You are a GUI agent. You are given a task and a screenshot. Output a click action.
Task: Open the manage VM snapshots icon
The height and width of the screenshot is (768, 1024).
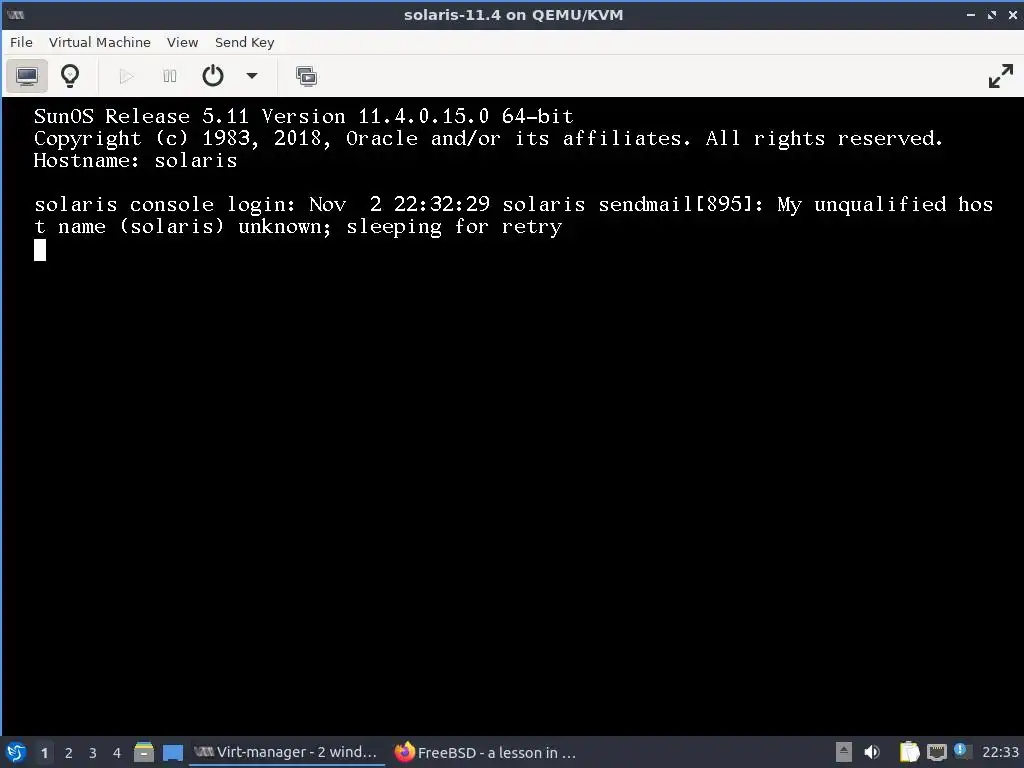coord(306,76)
